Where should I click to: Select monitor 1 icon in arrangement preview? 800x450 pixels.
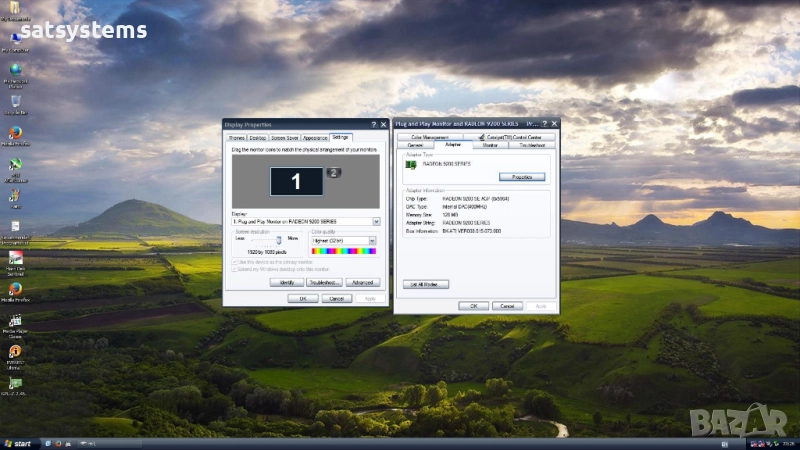pyautogui.click(x=295, y=181)
